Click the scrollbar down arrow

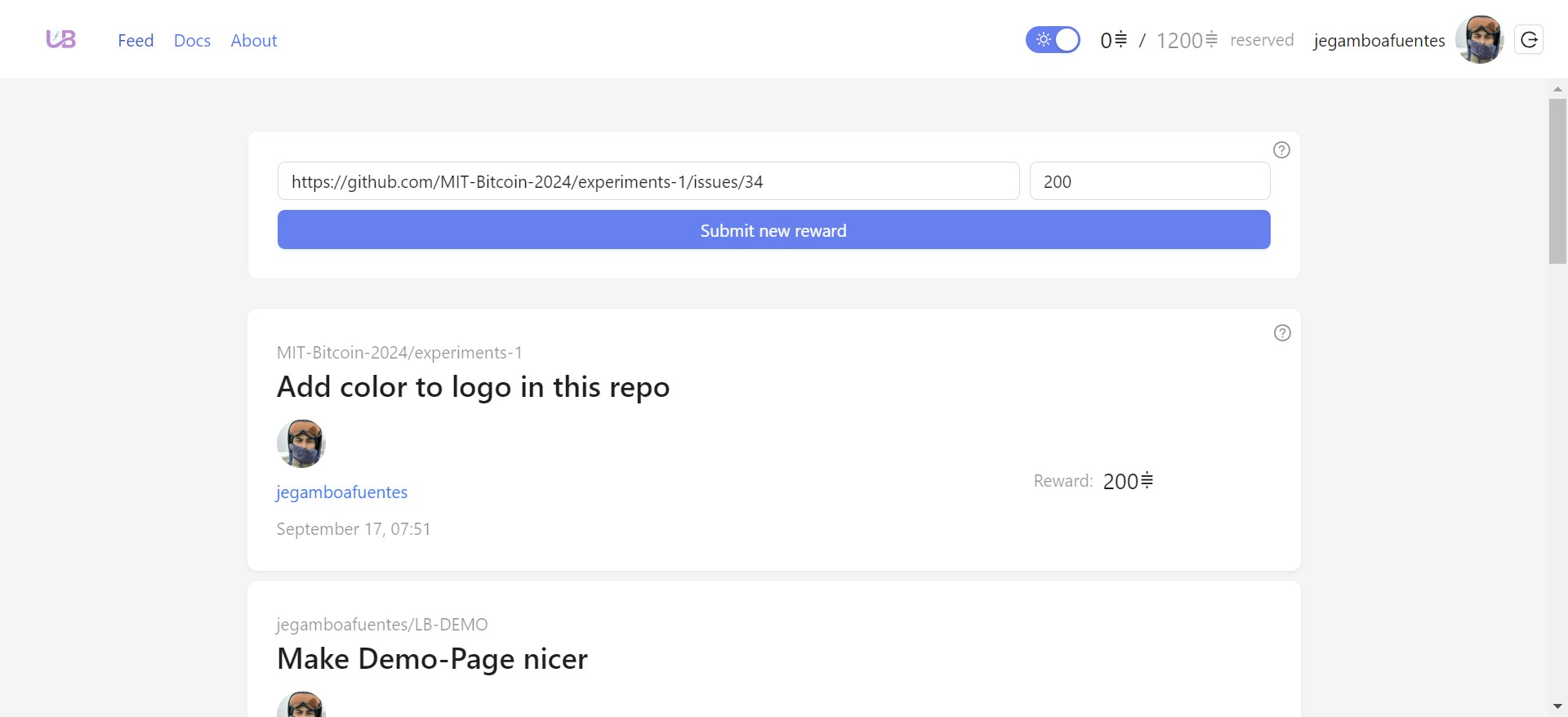(1557, 706)
